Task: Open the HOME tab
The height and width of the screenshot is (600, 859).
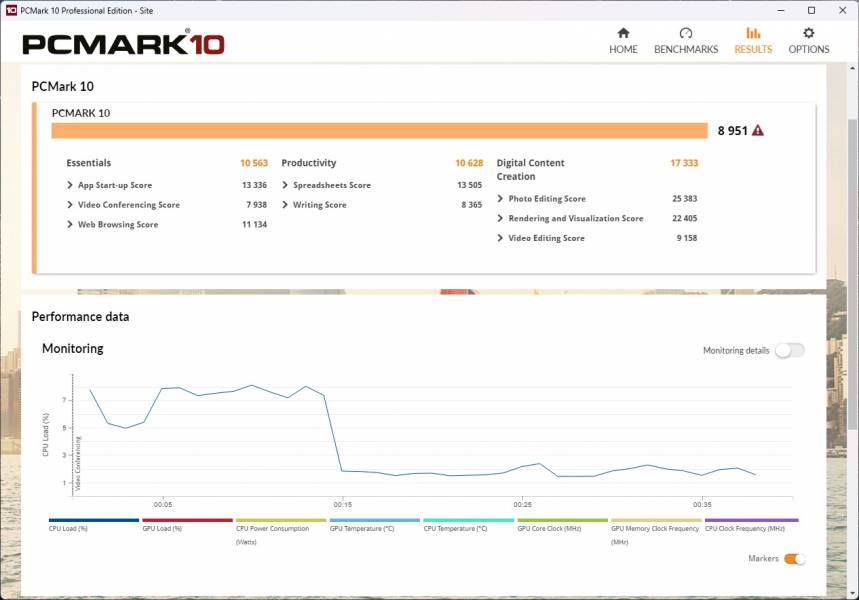Action: (x=623, y=41)
